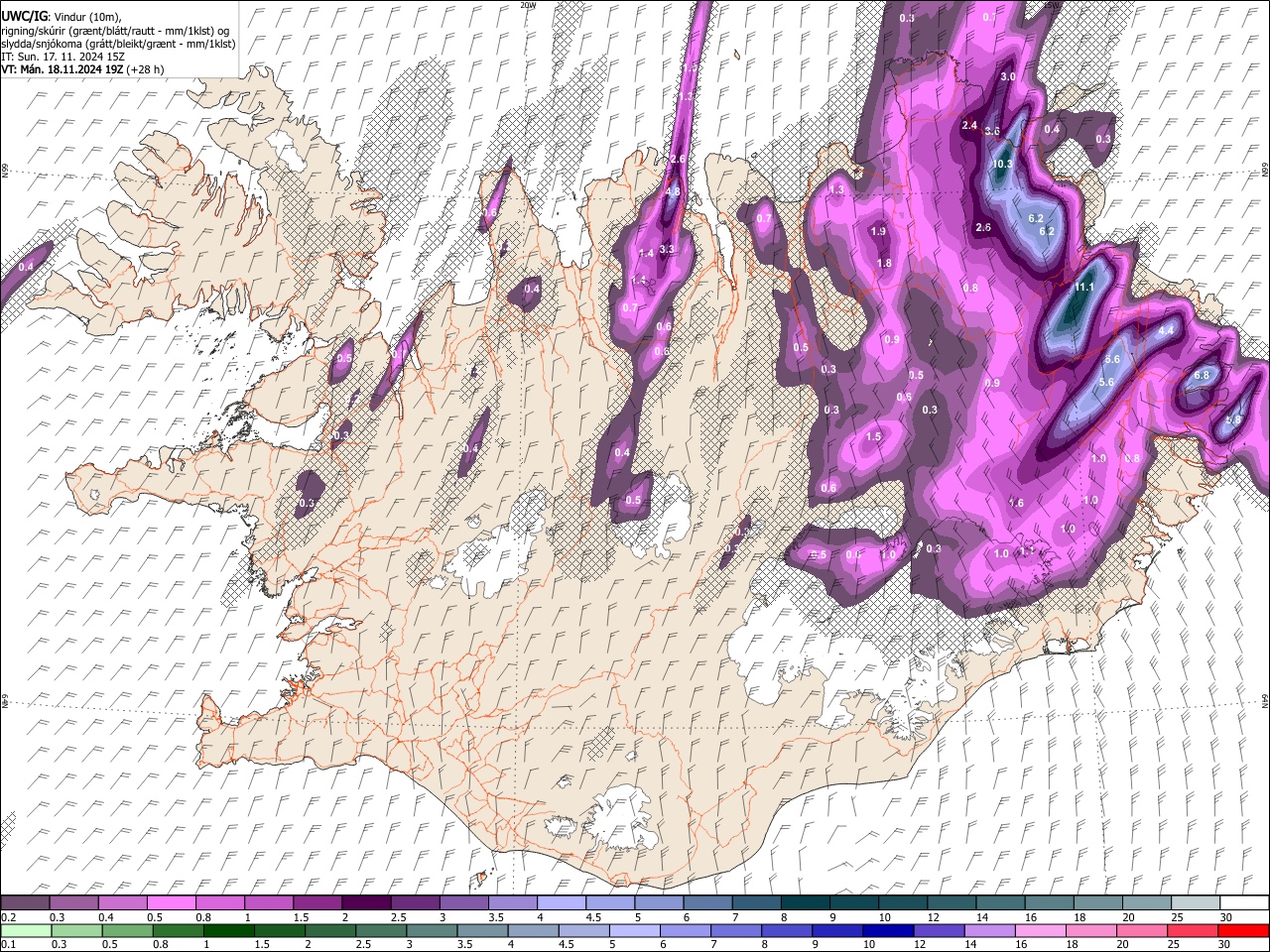Click the 4.8 value in northern streak
This screenshot has height=952, width=1270.
673,191
